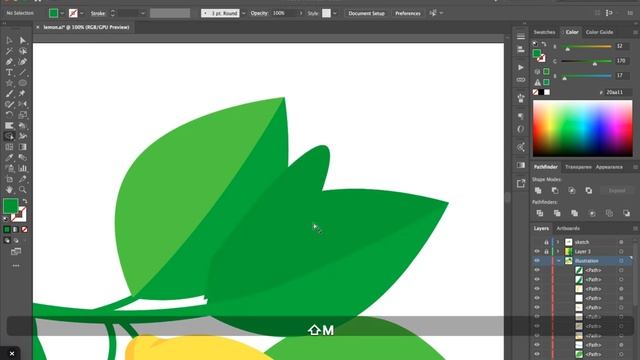Select the Hand tool
640x360 pixels.
(x=9, y=189)
